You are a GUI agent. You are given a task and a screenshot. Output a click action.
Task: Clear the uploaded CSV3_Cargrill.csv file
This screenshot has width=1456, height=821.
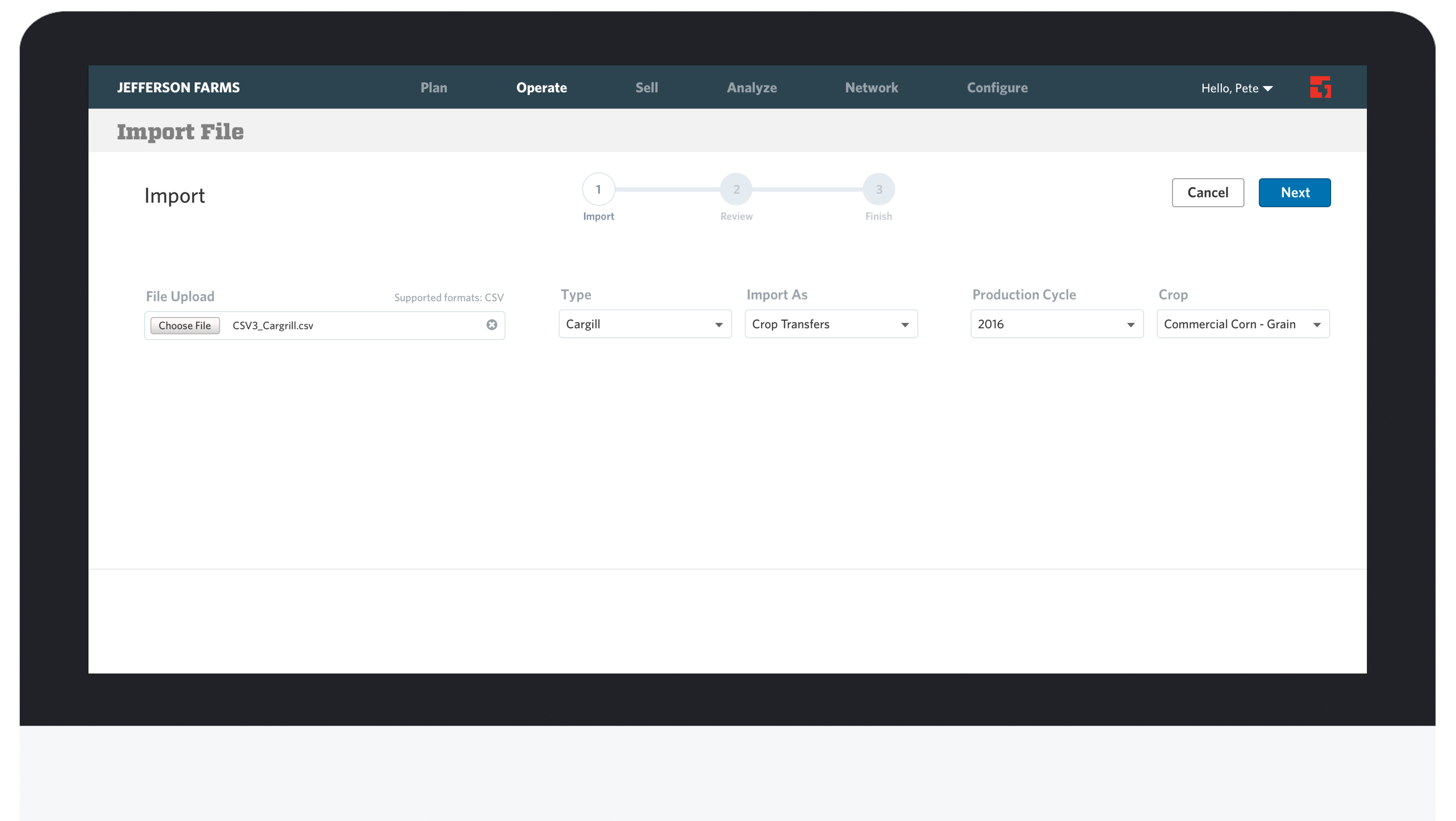coord(492,325)
